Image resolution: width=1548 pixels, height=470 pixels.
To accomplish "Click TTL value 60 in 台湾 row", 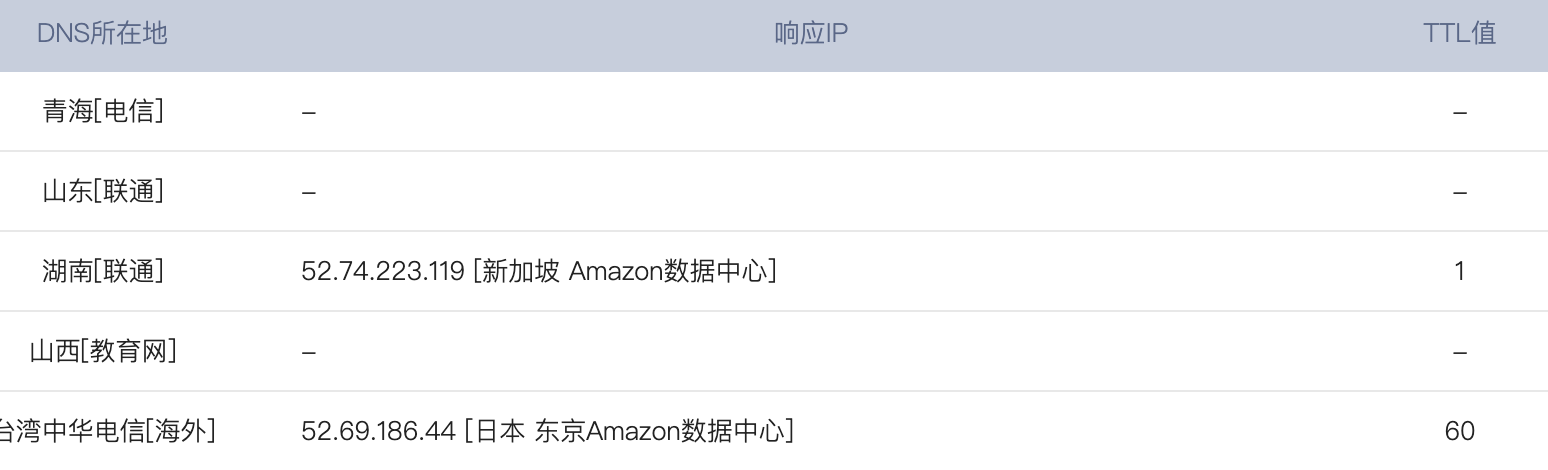I will (x=1459, y=431).
